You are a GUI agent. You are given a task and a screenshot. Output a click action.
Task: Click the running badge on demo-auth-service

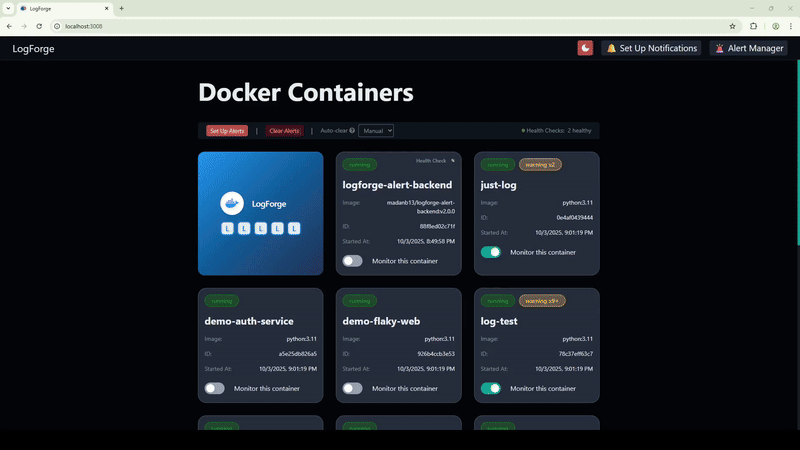(221, 301)
